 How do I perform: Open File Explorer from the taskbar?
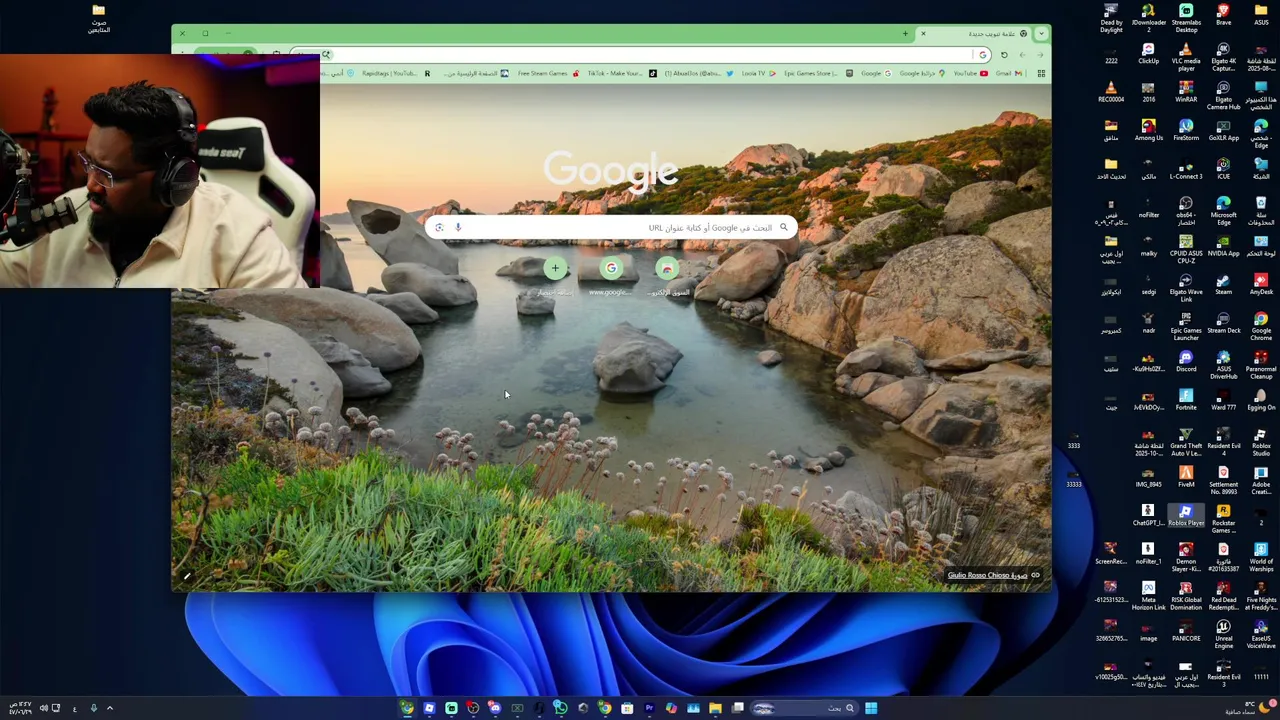715,708
